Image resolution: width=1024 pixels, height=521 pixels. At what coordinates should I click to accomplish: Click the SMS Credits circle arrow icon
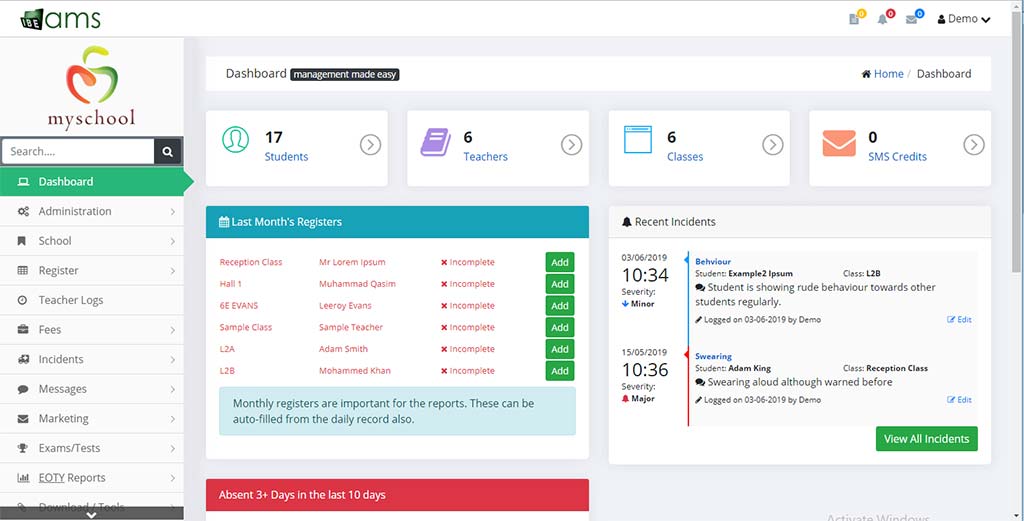[974, 146]
